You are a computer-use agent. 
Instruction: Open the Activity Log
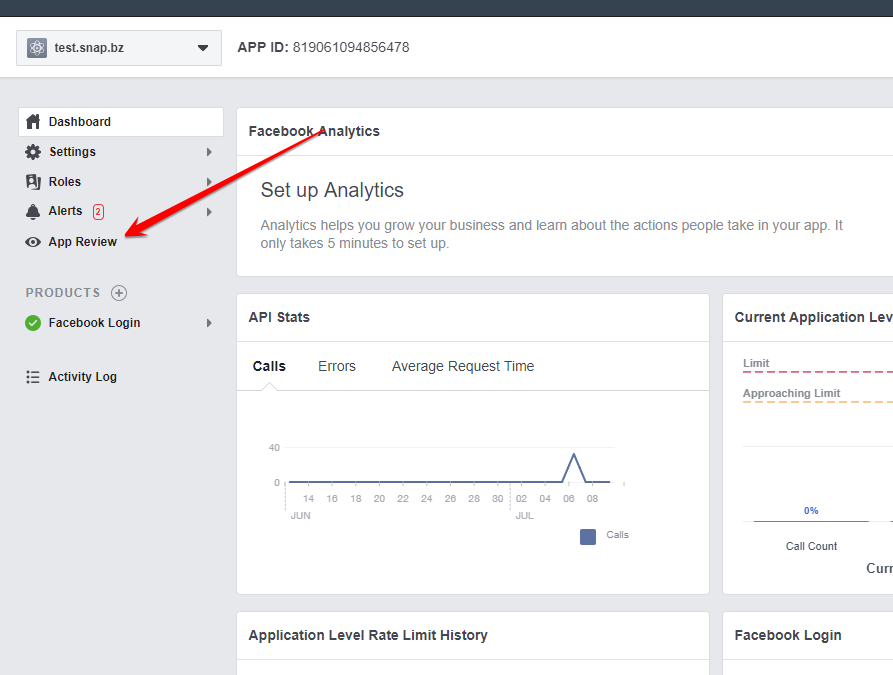pos(83,377)
